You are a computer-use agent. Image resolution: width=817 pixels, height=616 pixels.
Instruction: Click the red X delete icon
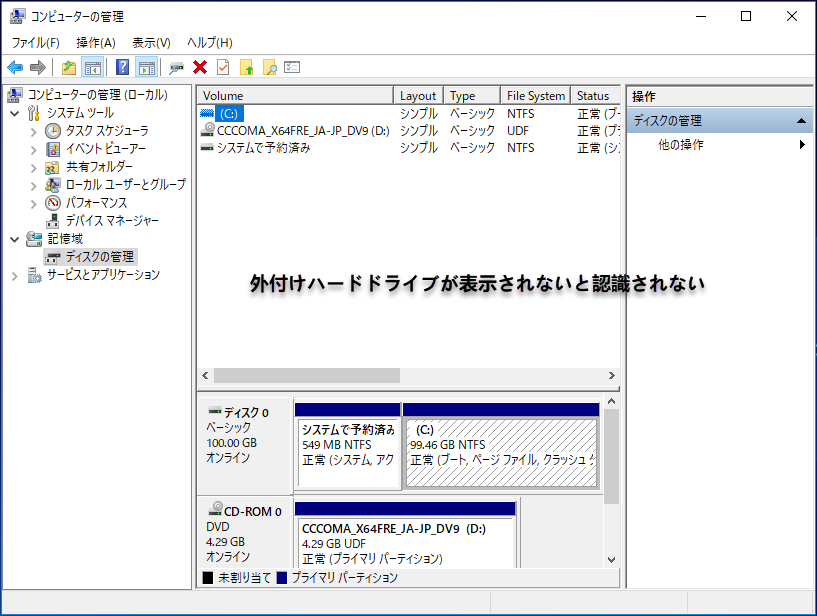pos(199,67)
